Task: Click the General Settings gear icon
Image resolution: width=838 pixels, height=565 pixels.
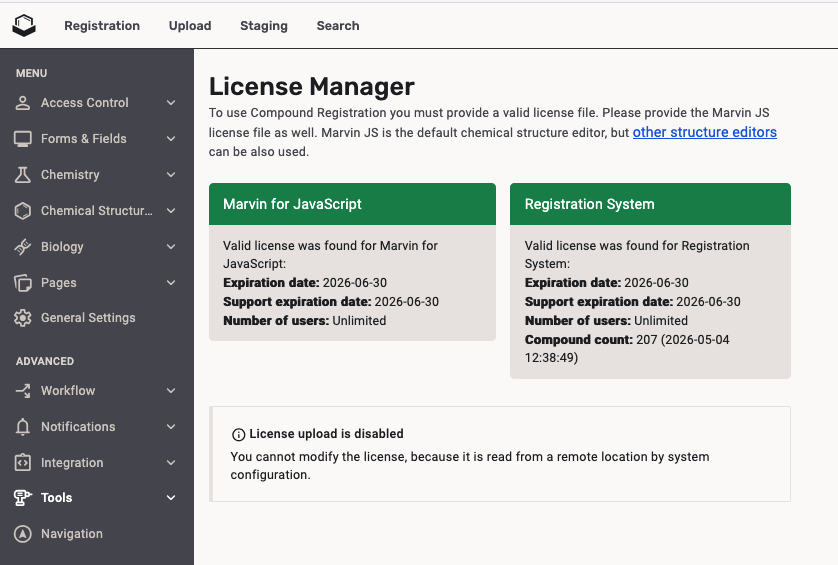Action: coord(22,318)
